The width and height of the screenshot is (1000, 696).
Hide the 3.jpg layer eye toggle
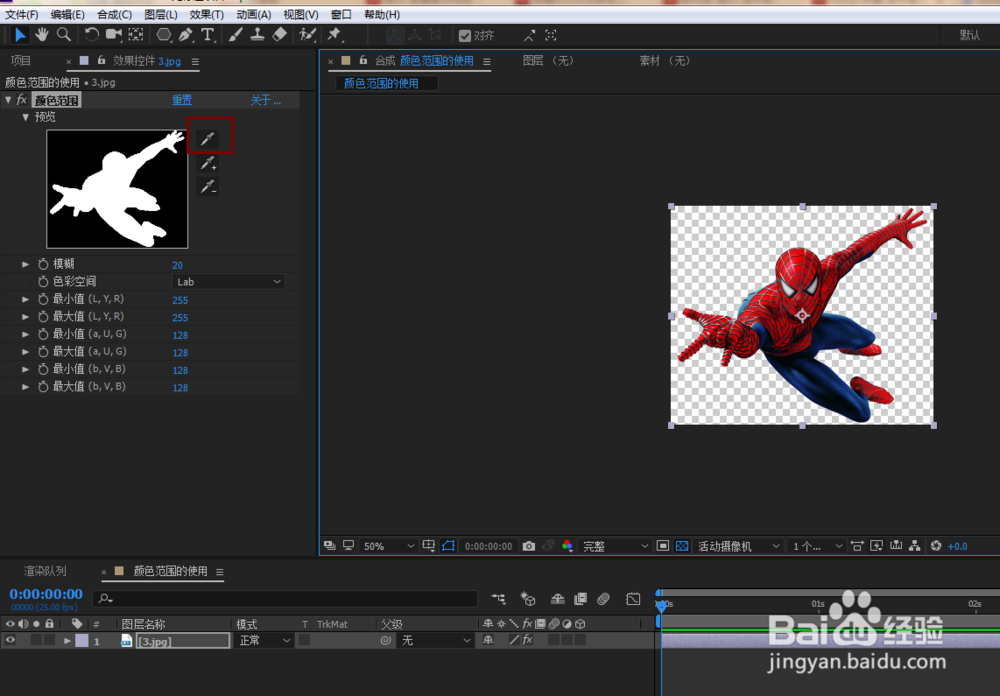(x=10, y=640)
